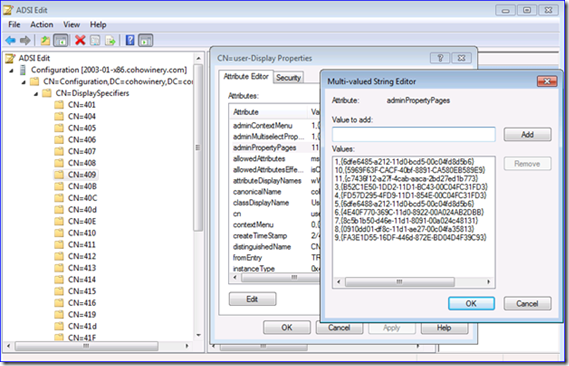This screenshot has width=569, height=366.
Task: Select the adminPropertyPages attribute row
Action: (x=276, y=148)
